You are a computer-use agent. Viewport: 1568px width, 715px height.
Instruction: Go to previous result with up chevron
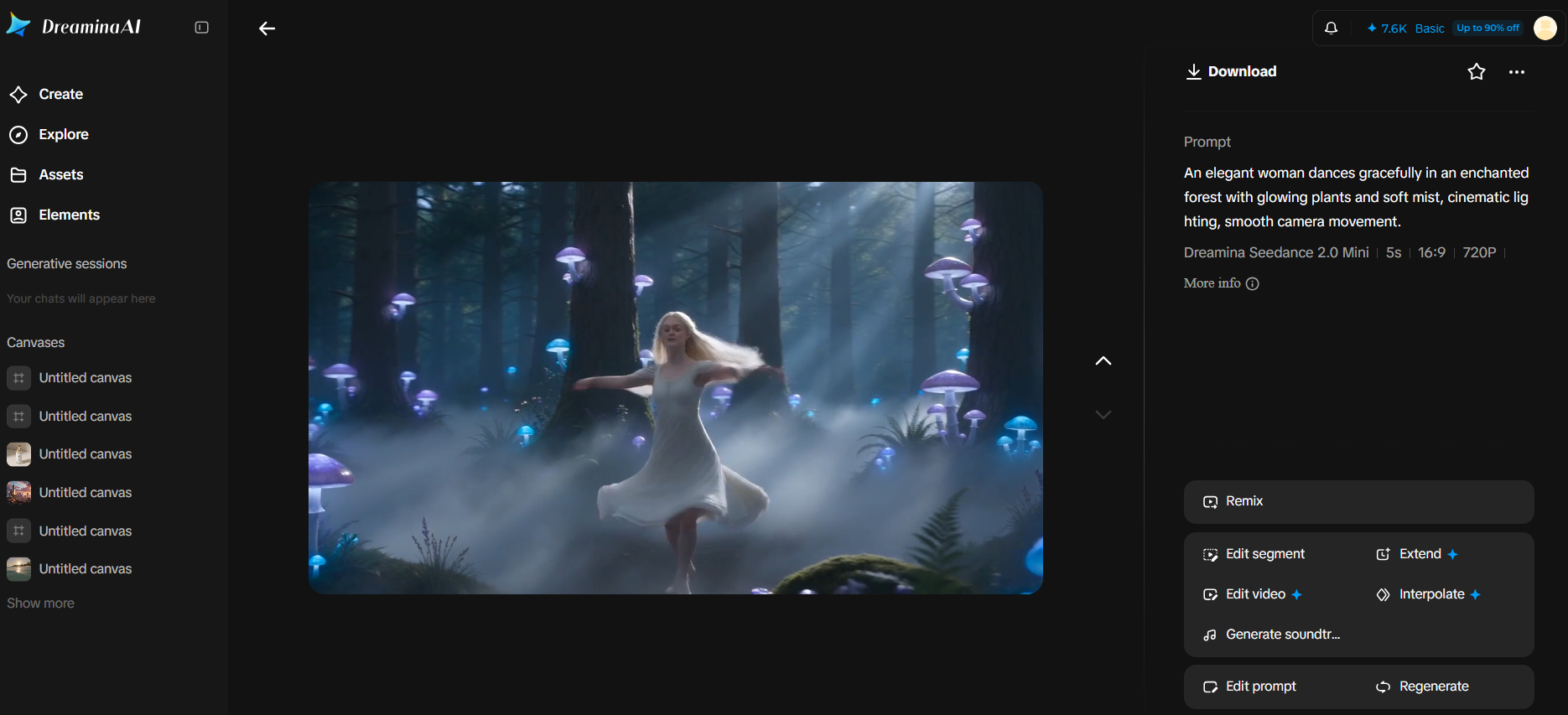coord(1103,361)
